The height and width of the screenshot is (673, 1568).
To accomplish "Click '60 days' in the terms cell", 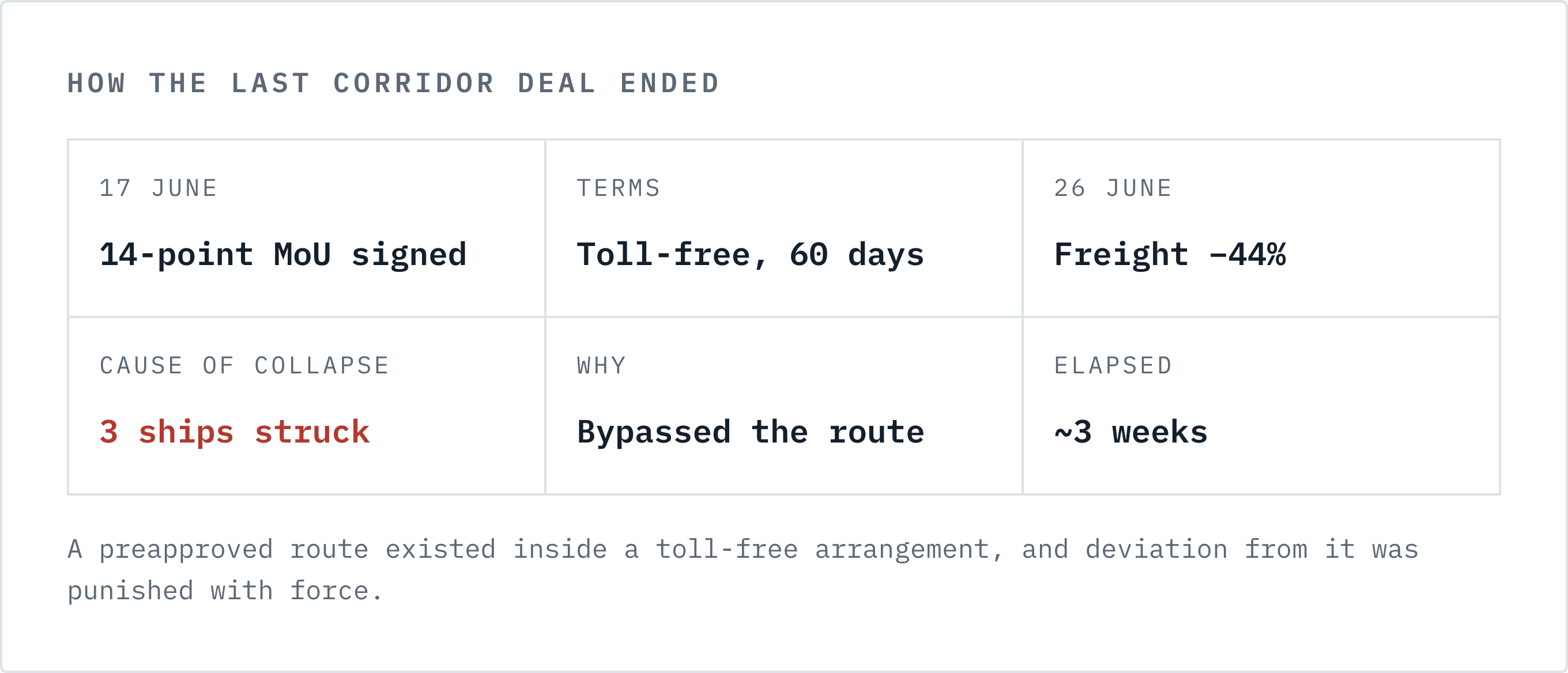I will (x=857, y=254).
